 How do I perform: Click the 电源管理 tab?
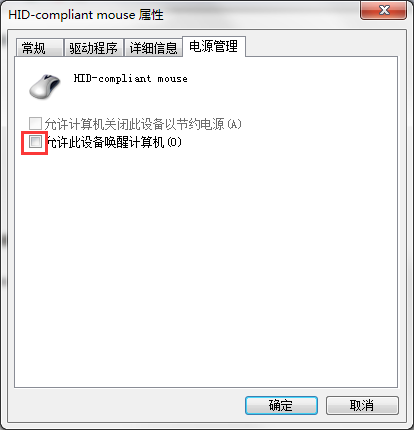click(214, 46)
